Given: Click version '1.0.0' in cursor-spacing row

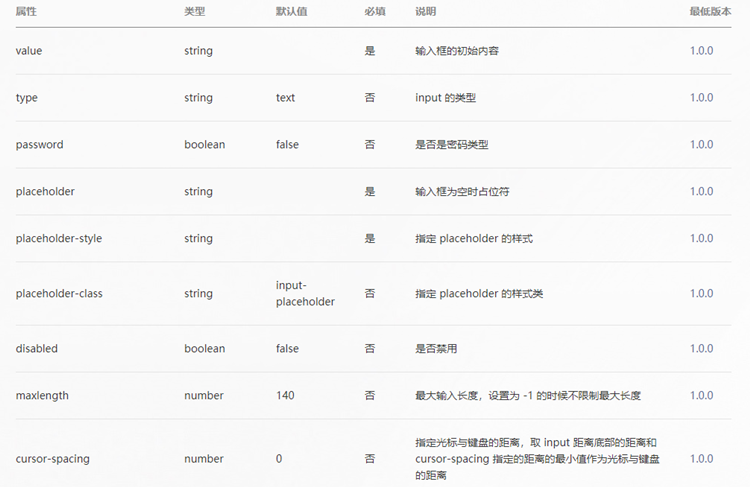Looking at the screenshot, I should point(701,459).
